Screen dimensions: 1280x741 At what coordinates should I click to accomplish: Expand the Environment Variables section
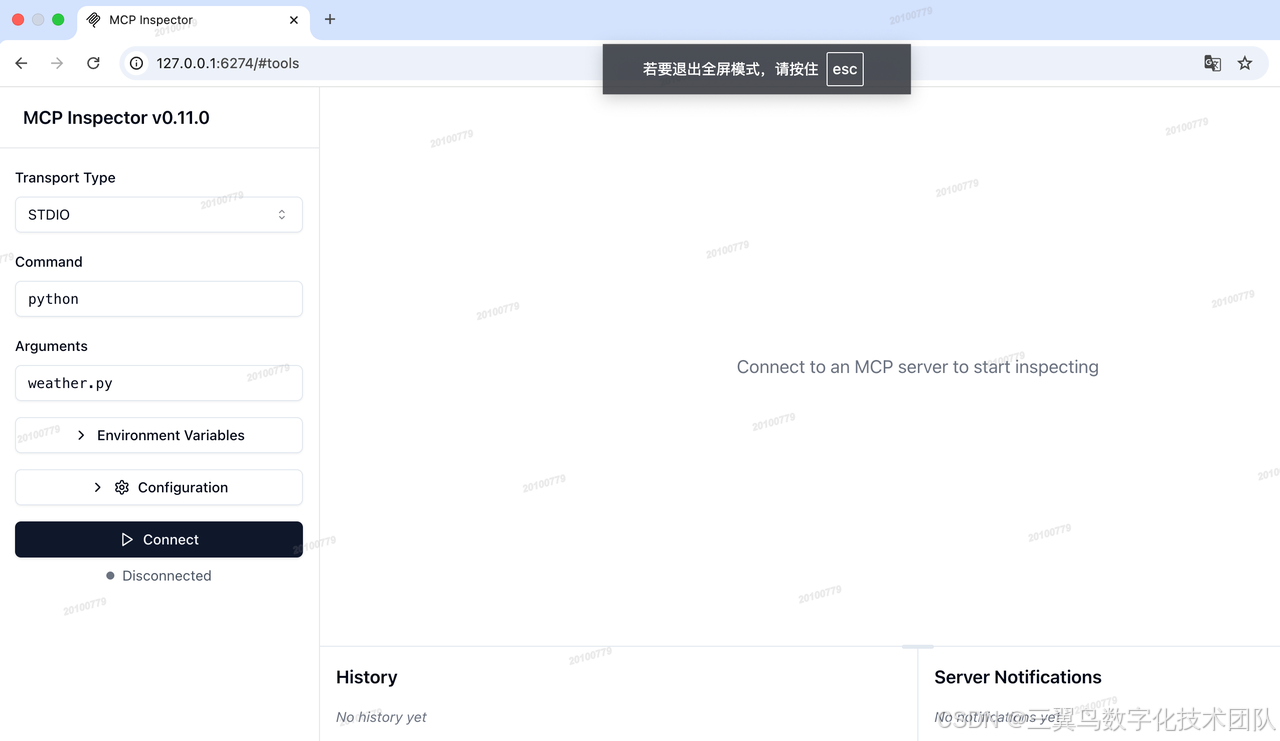coord(158,435)
